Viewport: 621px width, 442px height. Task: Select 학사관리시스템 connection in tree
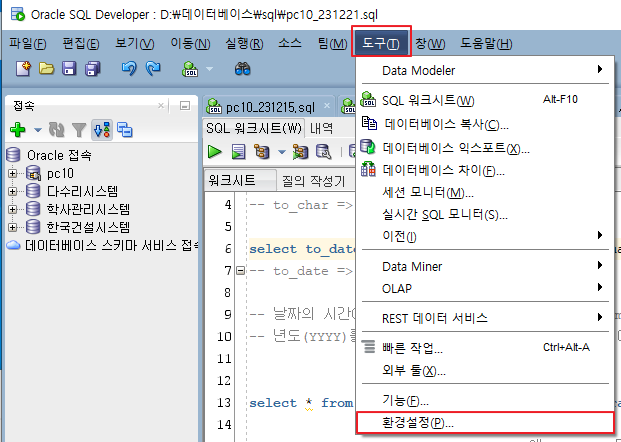click(x=88, y=209)
